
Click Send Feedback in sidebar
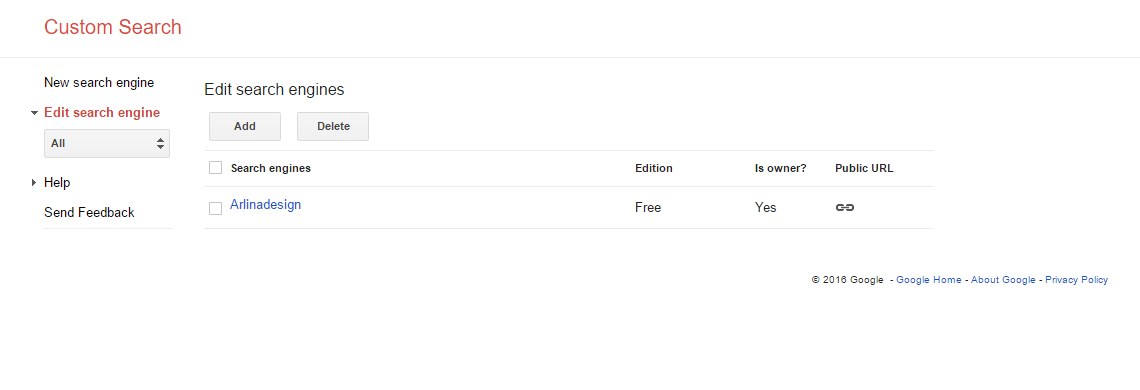point(89,212)
